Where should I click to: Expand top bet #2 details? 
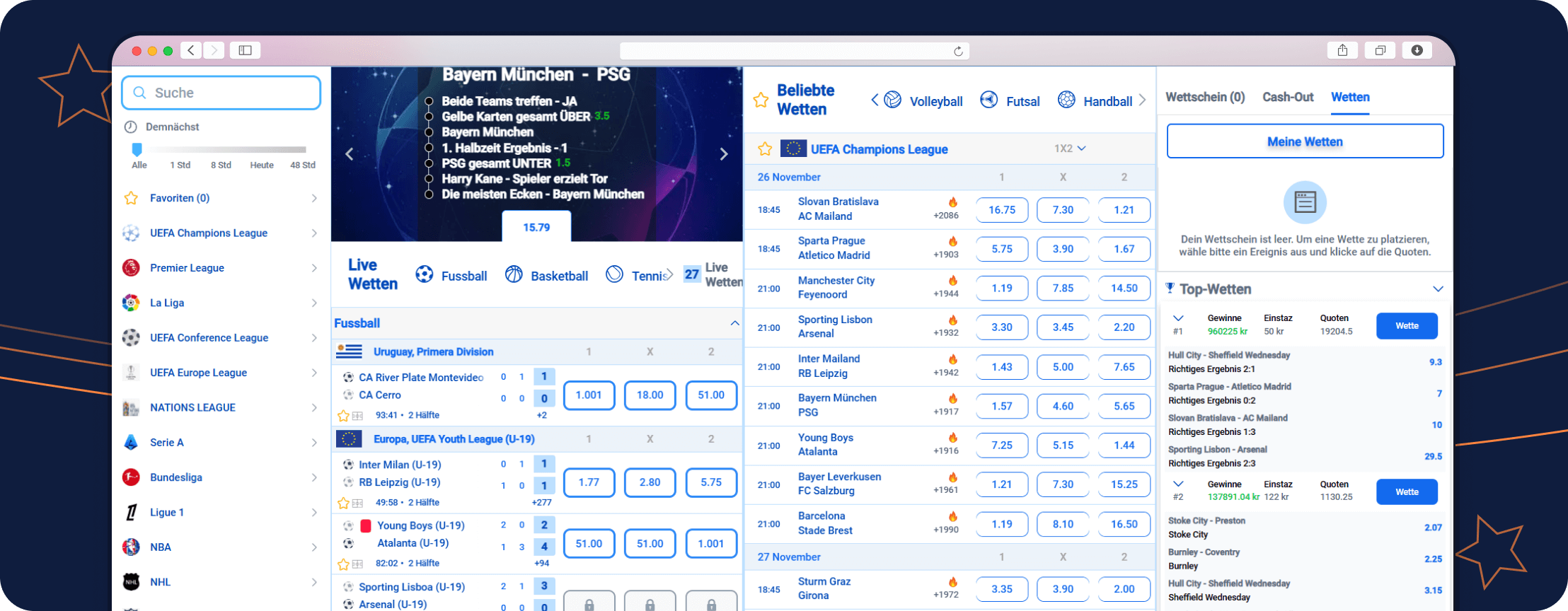(1178, 484)
